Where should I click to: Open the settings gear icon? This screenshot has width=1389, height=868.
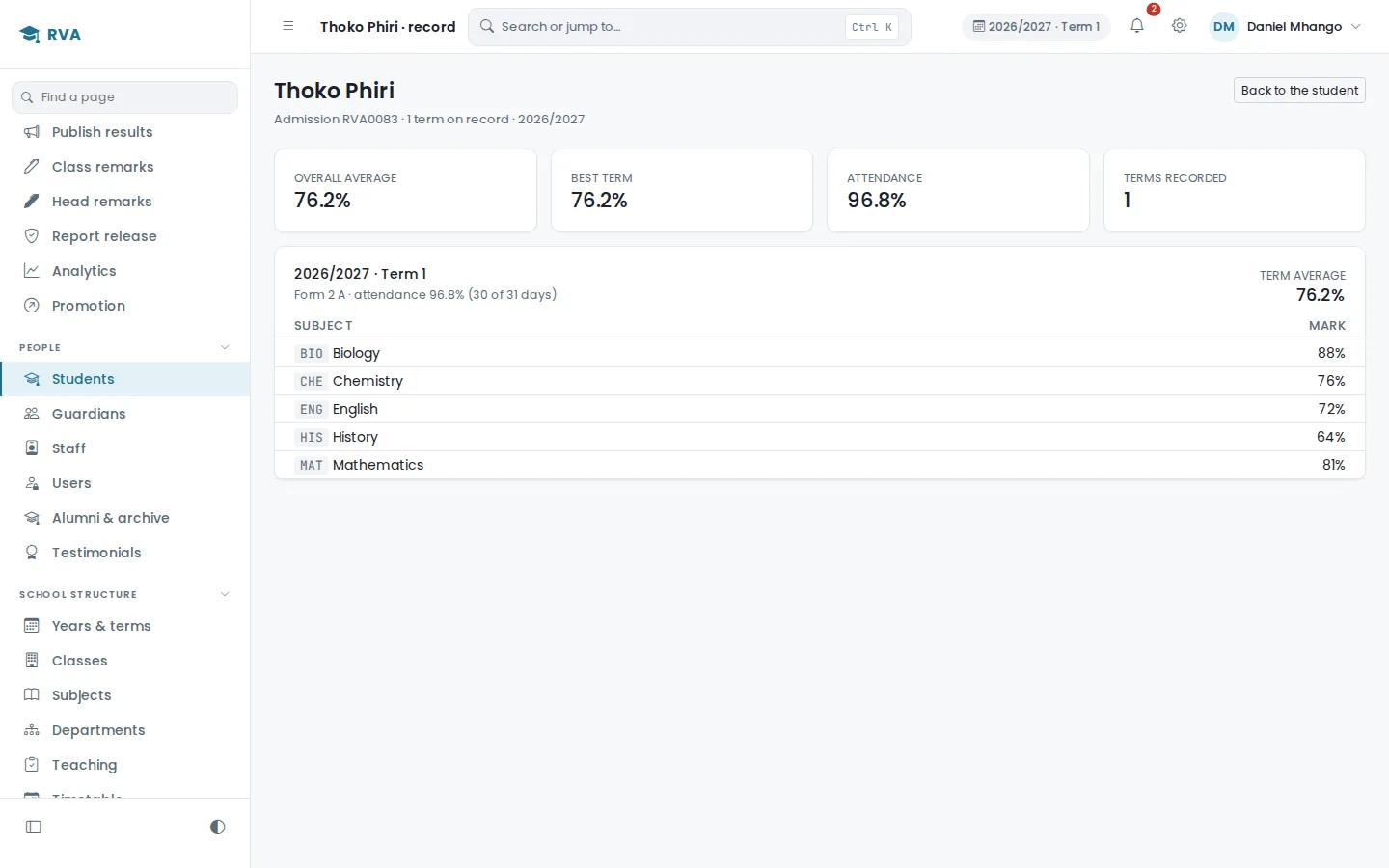[1179, 26]
